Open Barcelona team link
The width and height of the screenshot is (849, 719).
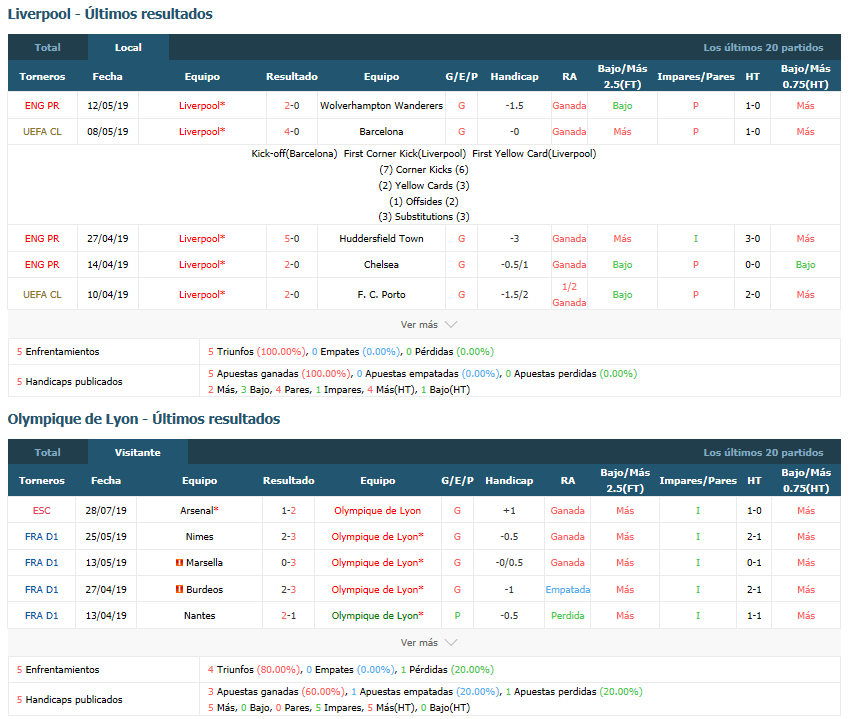(x=381, y=132)
